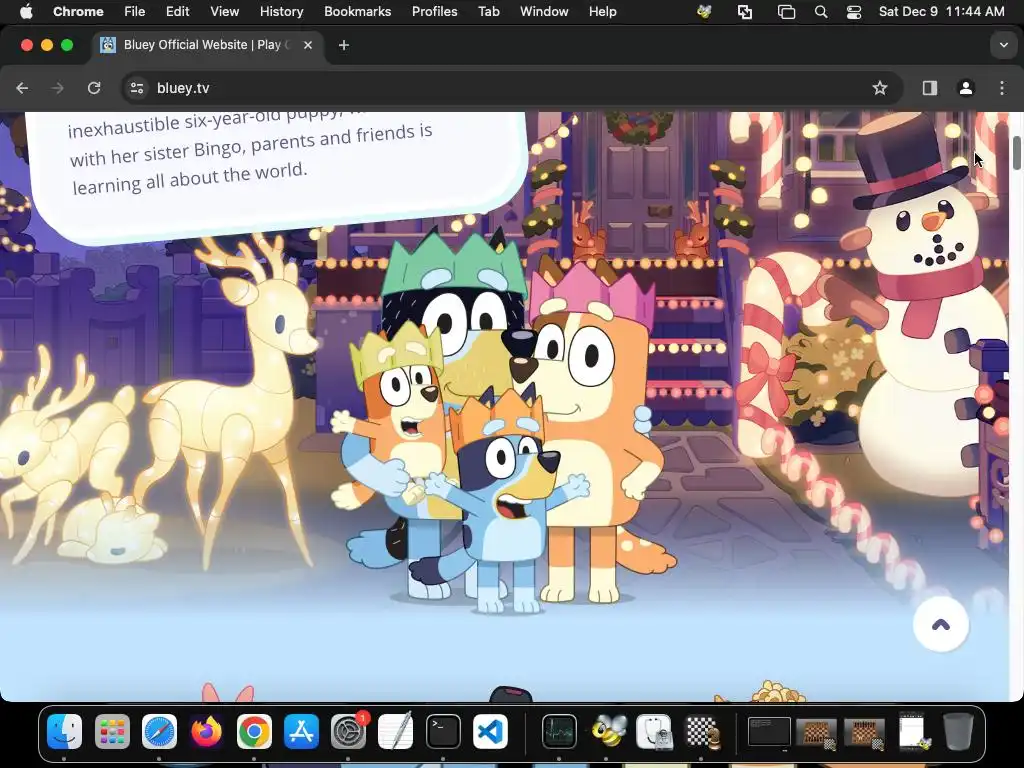The image size is (1024, 768).
Task: Open Spotlight search
Action: (x=821, y=12)
